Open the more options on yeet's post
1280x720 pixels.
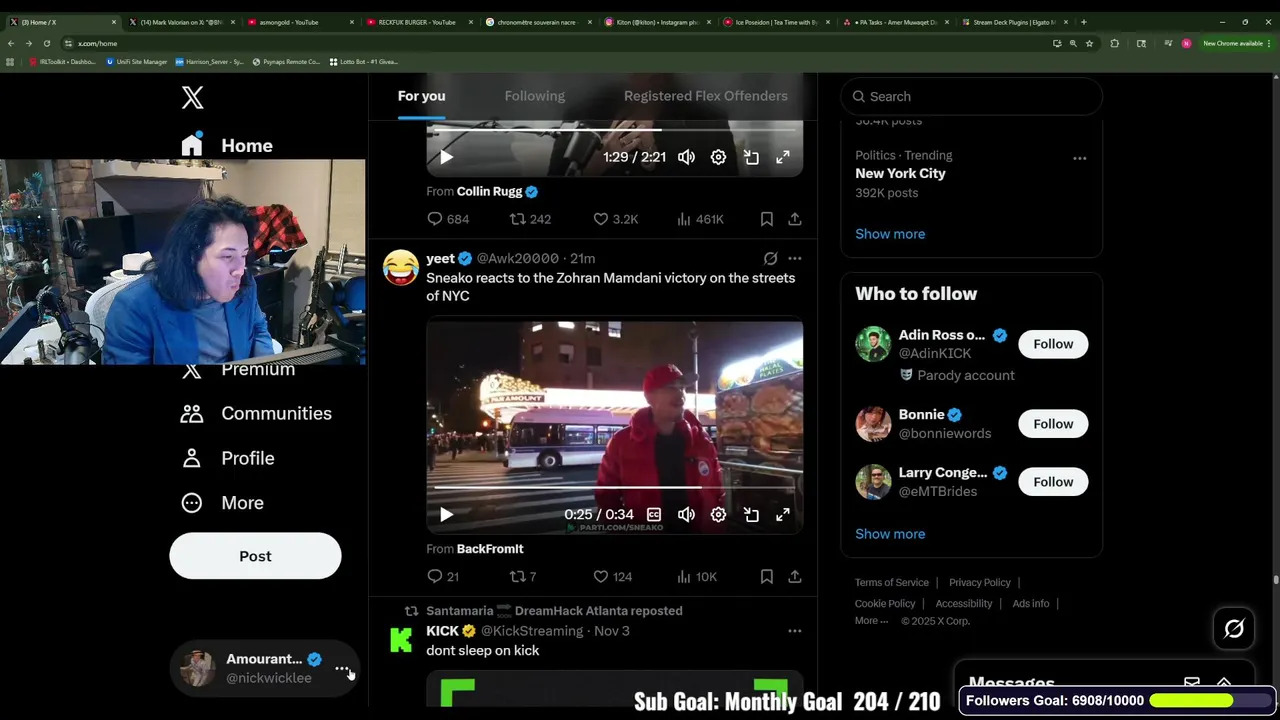point(794,259)
